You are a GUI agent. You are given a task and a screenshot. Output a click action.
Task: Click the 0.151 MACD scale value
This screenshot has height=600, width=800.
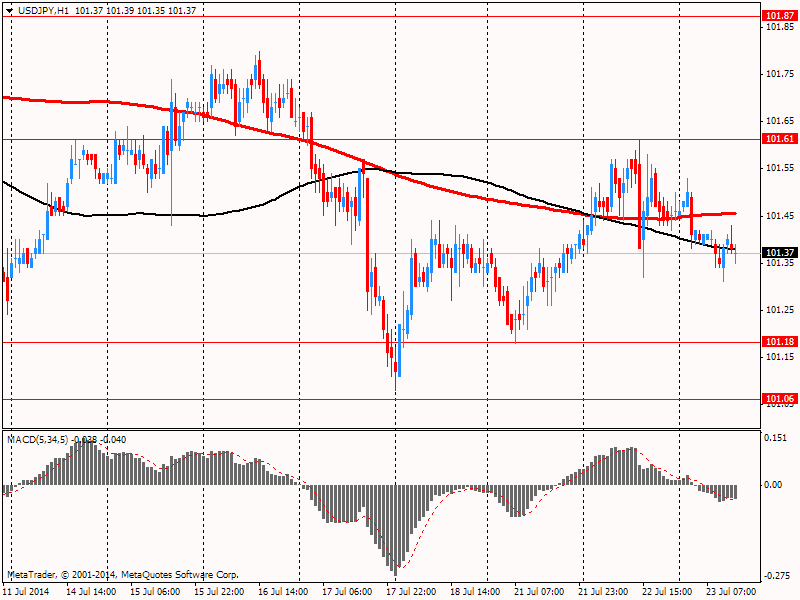tap(774, 438)
